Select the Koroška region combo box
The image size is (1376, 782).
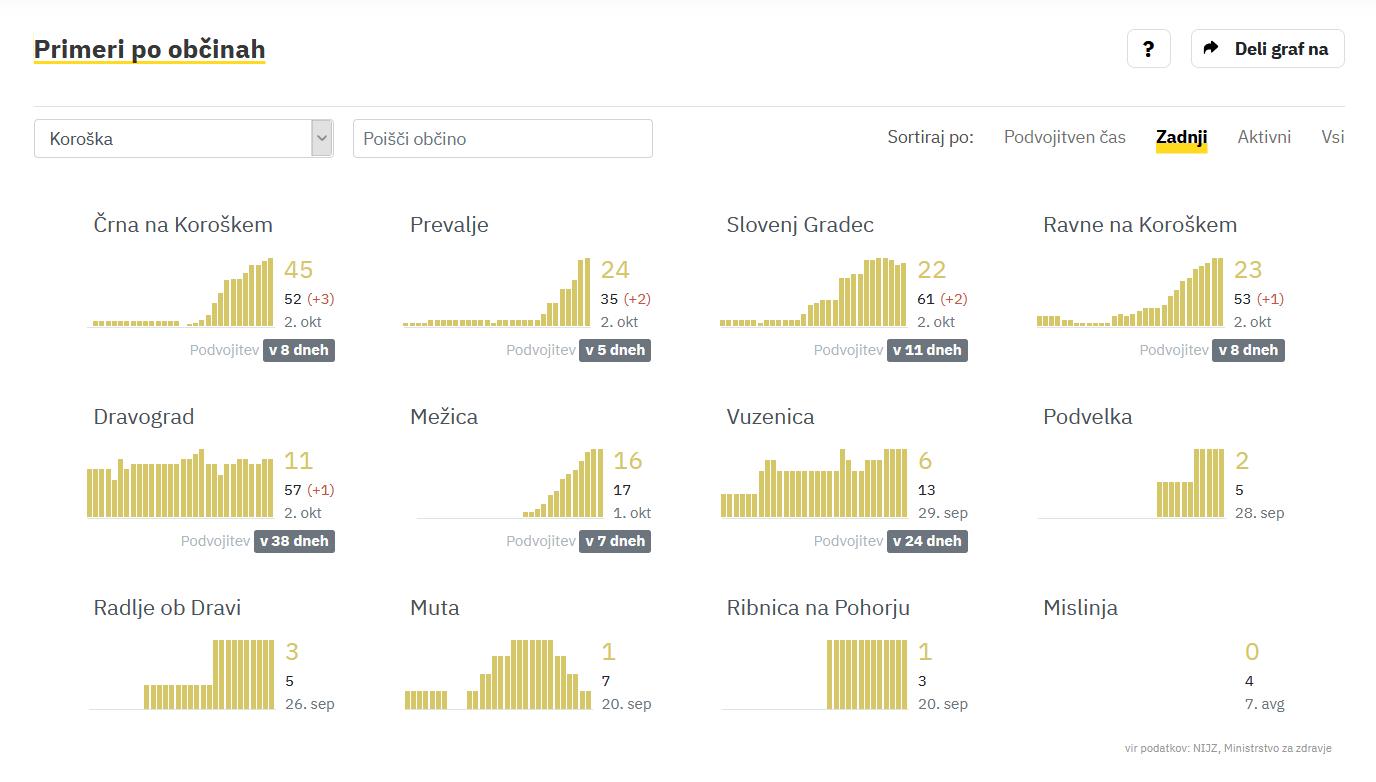point(173,138)
